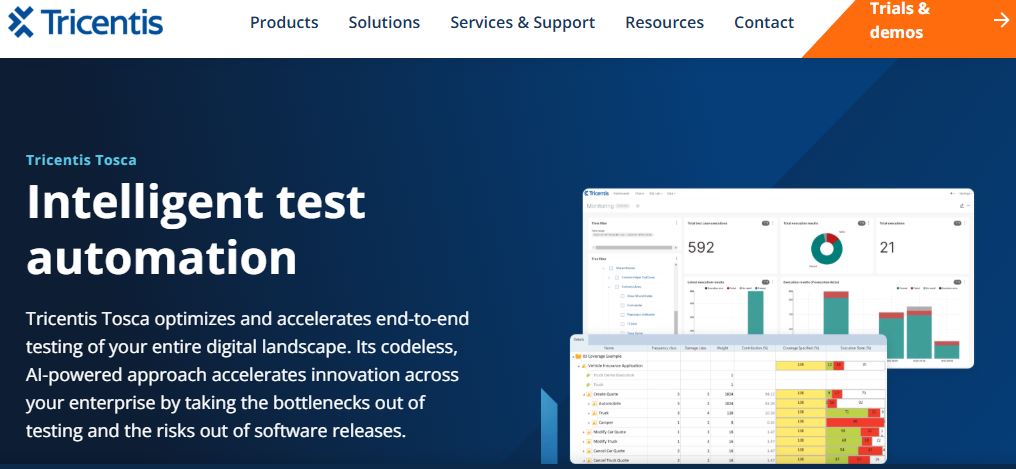Click the Tricentis logo in the header
The image size is (1016, 469).
[86, 21]
